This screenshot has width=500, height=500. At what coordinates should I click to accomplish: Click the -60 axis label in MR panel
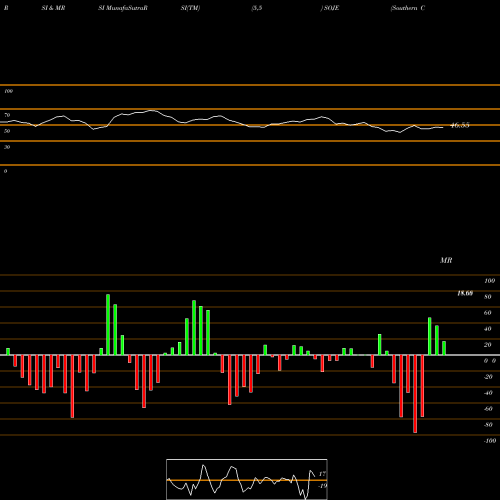(488, 409)
